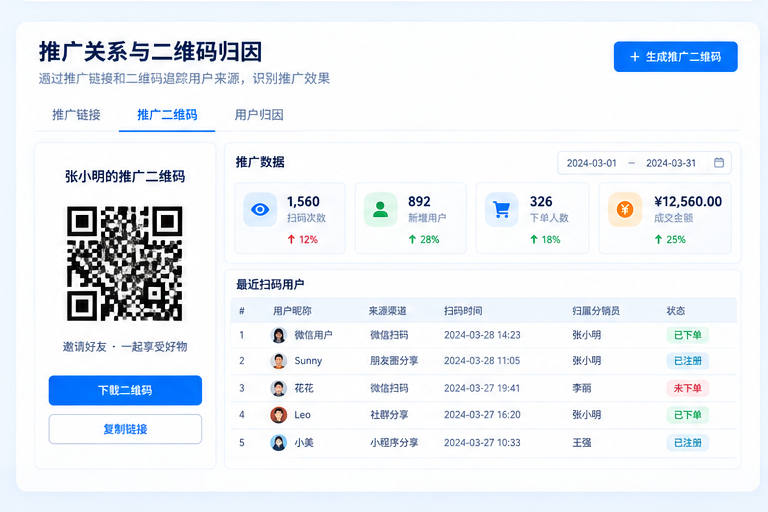768x512 pixels.
Task: Click the 社群分享 source cell
Action: coord(389,415)
